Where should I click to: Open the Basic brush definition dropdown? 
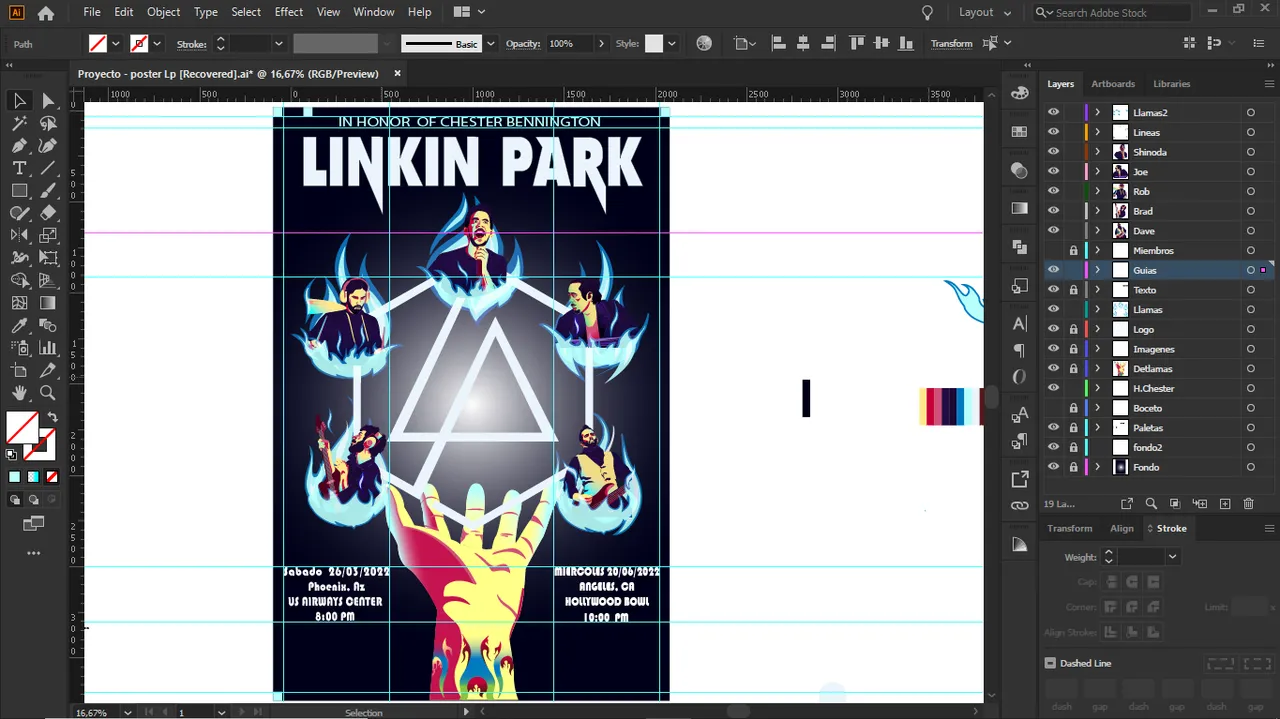click(x=490, y=44)
